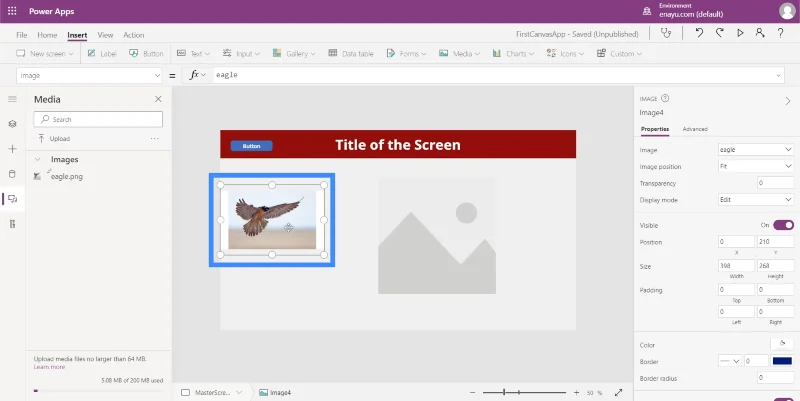Insert a Button control
This screenshot has width=800, height=401.
pyautogui.click(x=146, y=54)
